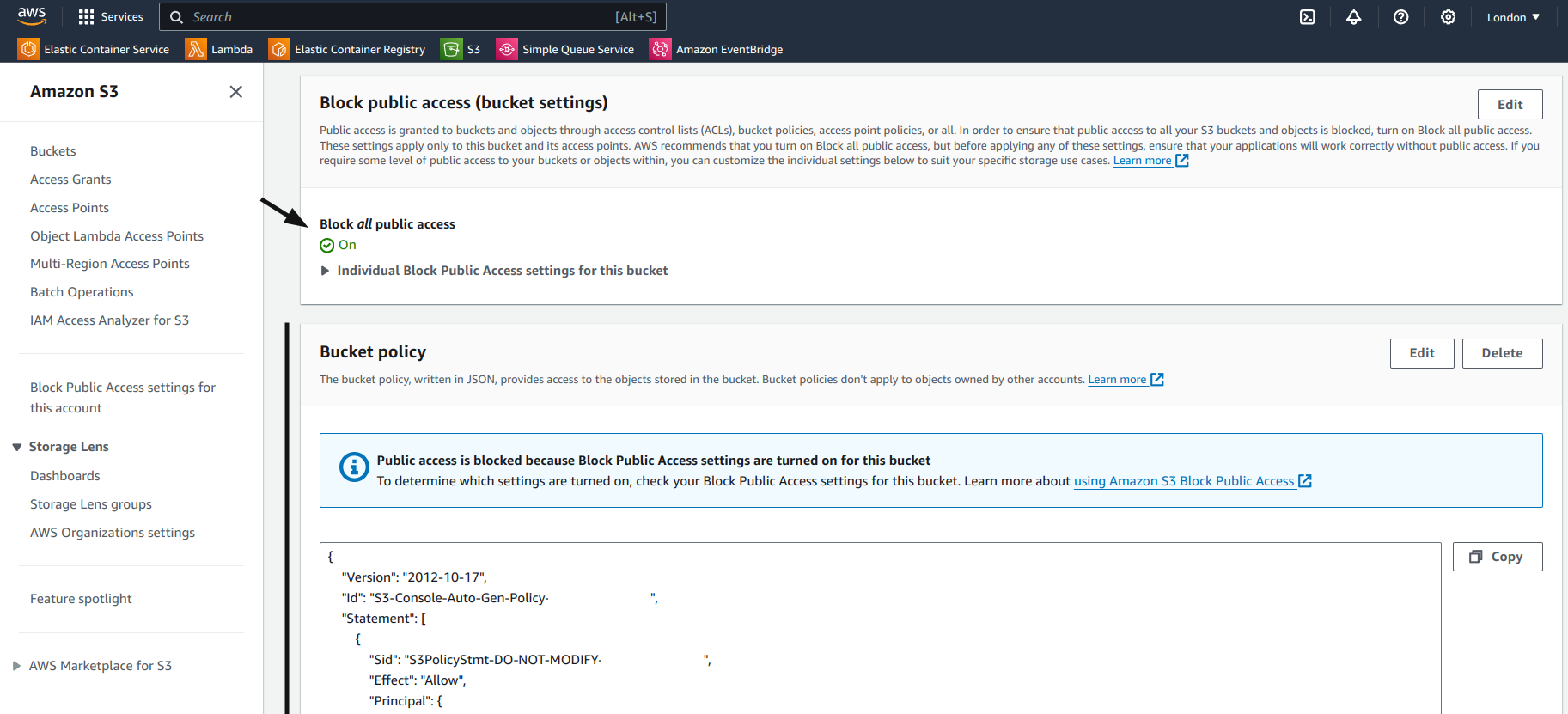This screenshot has height=714, width=1568.
Task: Open Storage Lens groups
Action: 91,504
